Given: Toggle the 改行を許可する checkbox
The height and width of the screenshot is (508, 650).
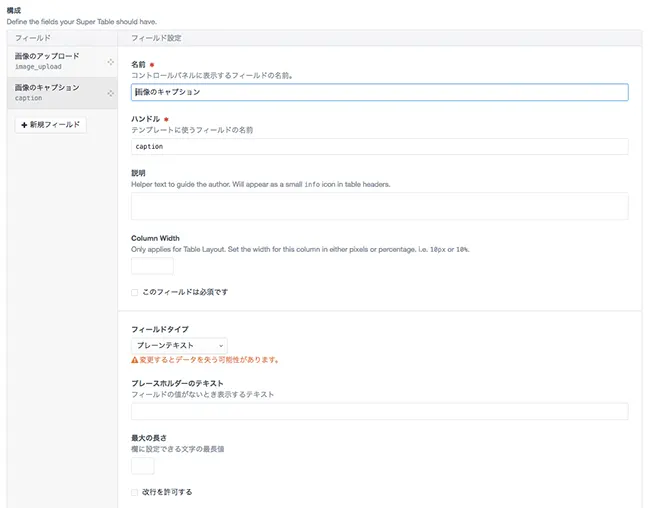Looking at the screenshot, I should pyautogui.click(x=135, y=492).
